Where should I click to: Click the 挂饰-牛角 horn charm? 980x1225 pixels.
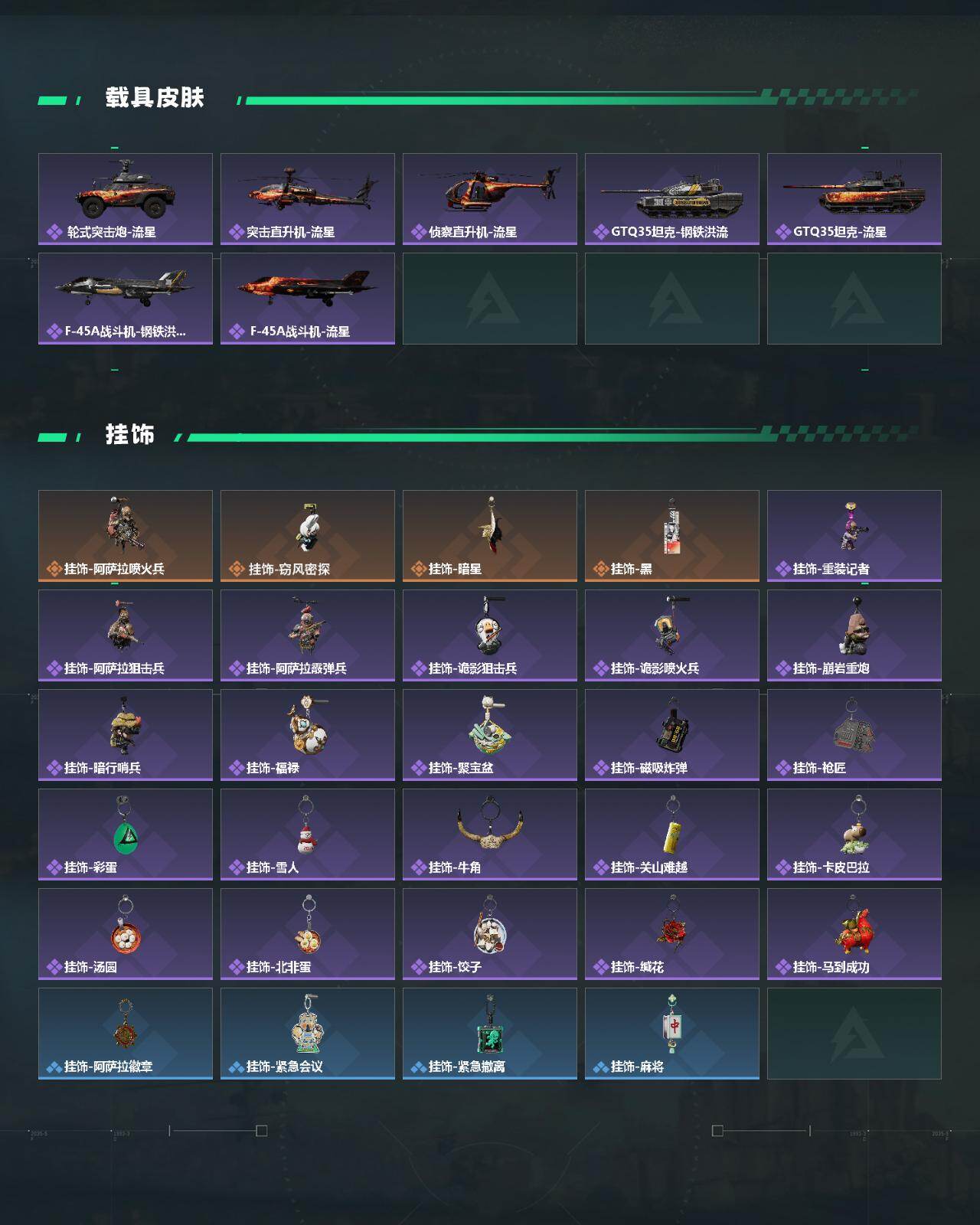click(490, 835)
